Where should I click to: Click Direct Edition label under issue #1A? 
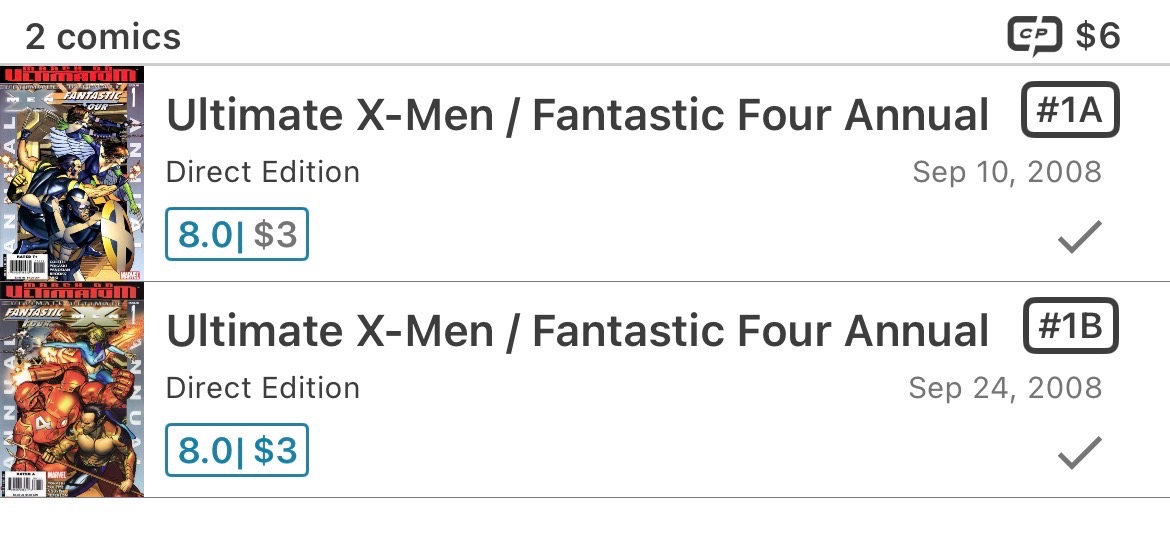[263, 172]
